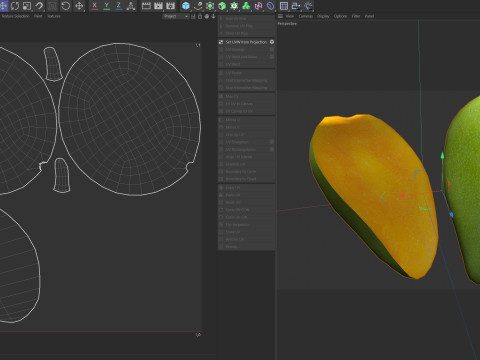This screenshot has height=360, width=480.
Task: Toggle the Z axis lock
Action: pos(119,6)
